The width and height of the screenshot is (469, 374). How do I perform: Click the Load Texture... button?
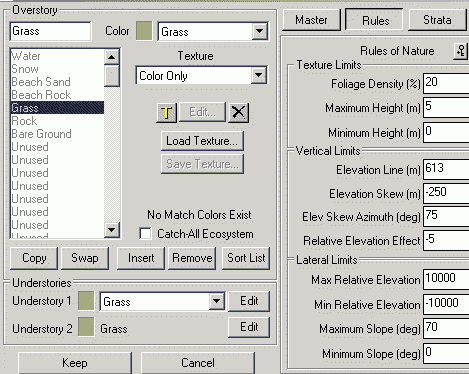click(x=202, y=141)
